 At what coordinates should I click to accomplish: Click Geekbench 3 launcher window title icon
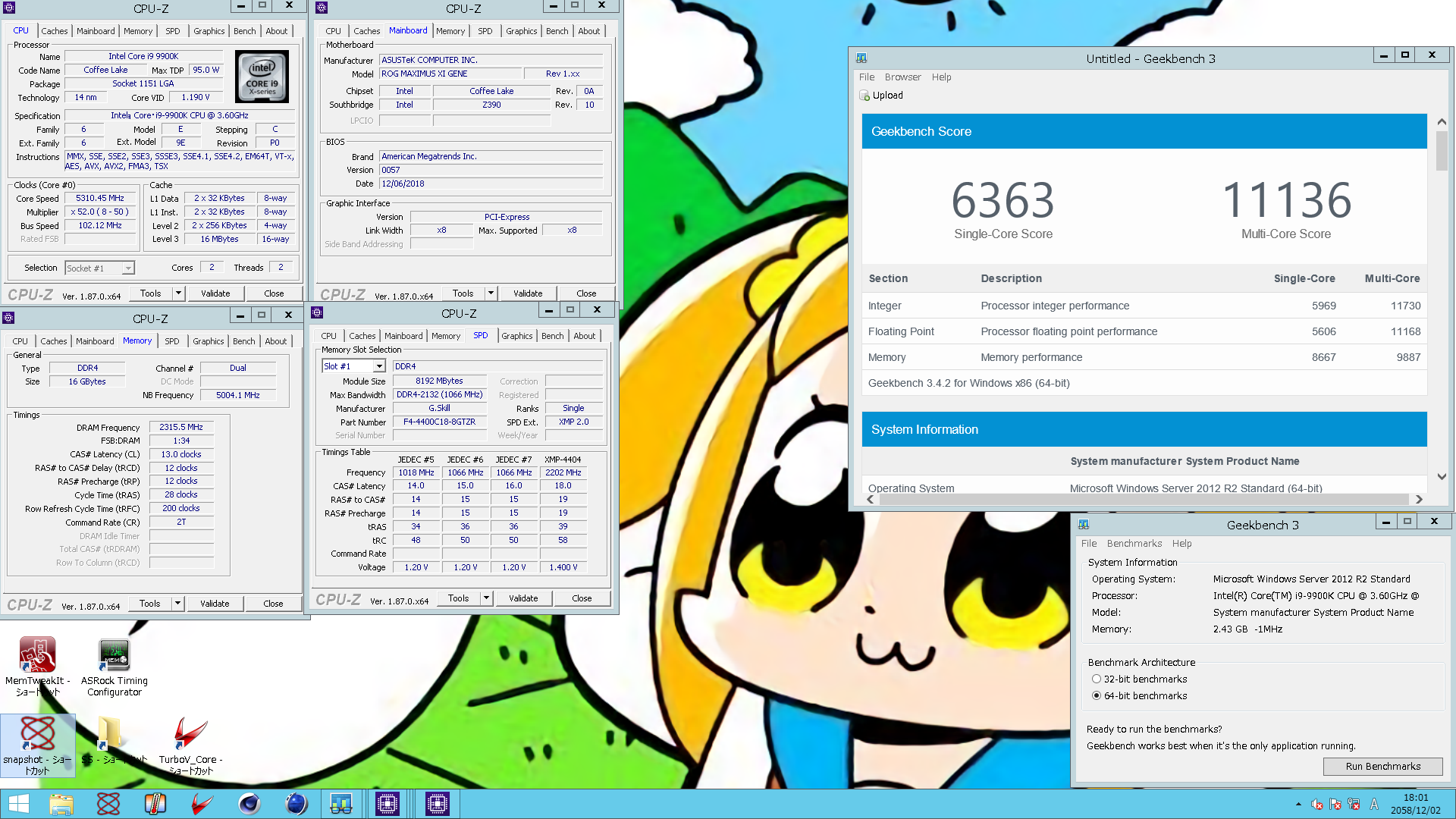tap(1084, 524)
